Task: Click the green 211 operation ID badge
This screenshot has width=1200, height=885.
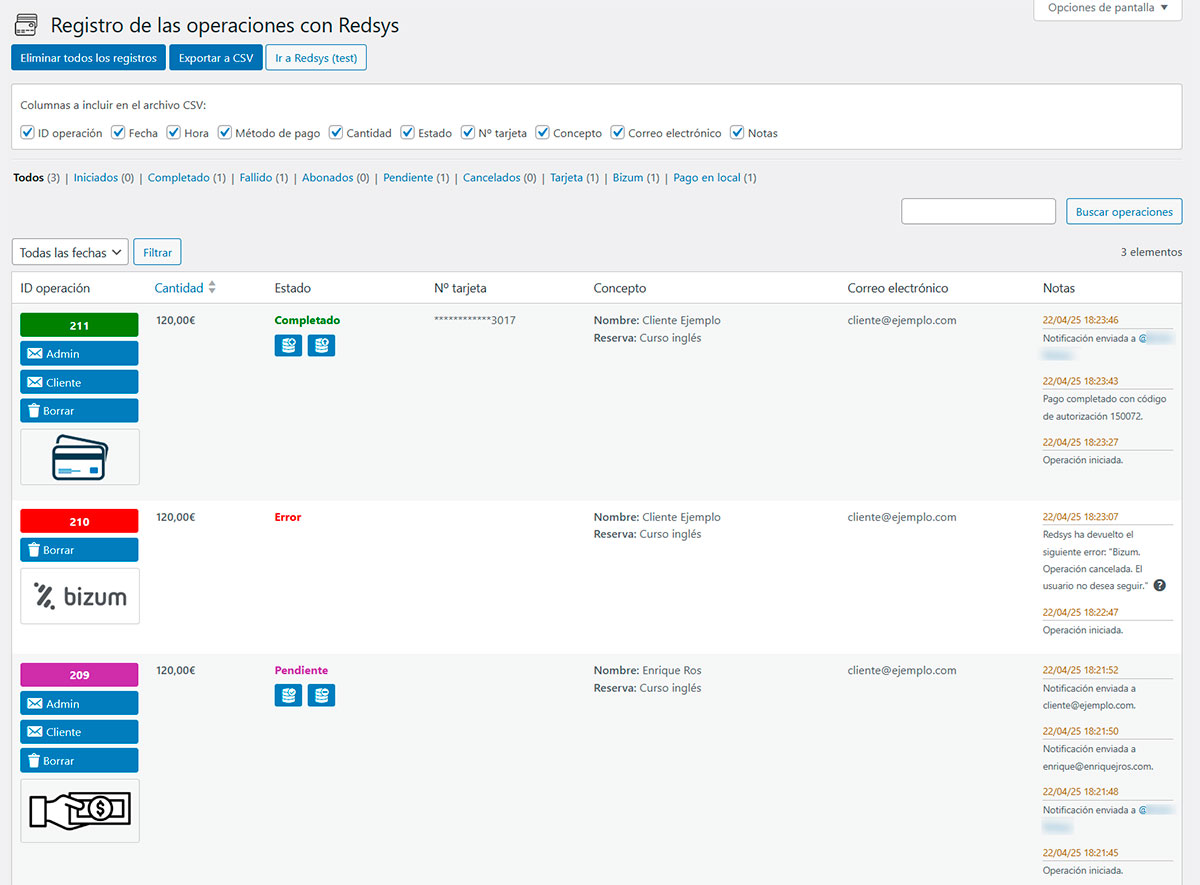Action: (x=79, y=325)
